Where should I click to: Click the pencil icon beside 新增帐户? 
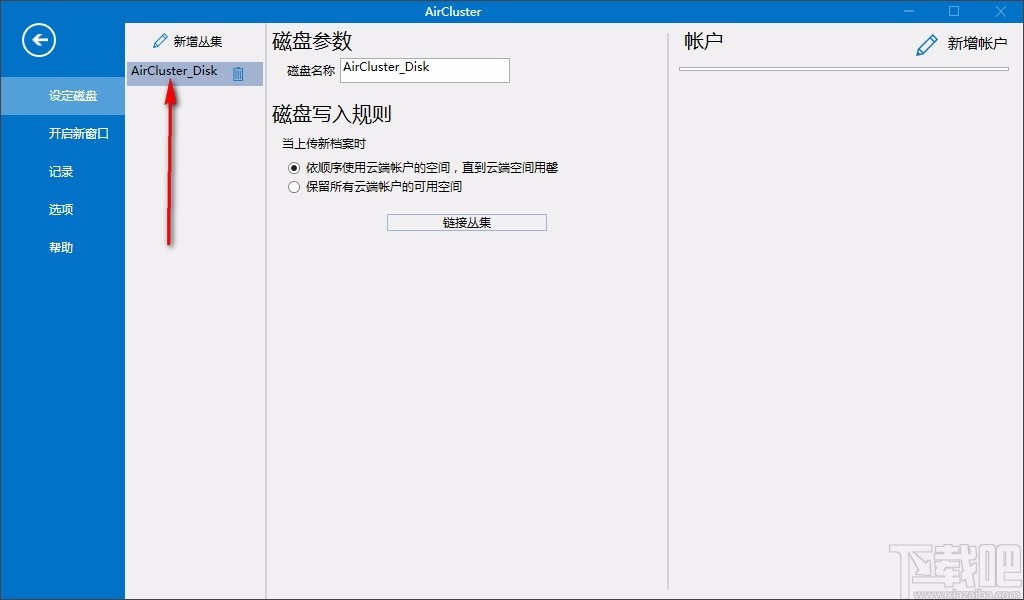925,44
